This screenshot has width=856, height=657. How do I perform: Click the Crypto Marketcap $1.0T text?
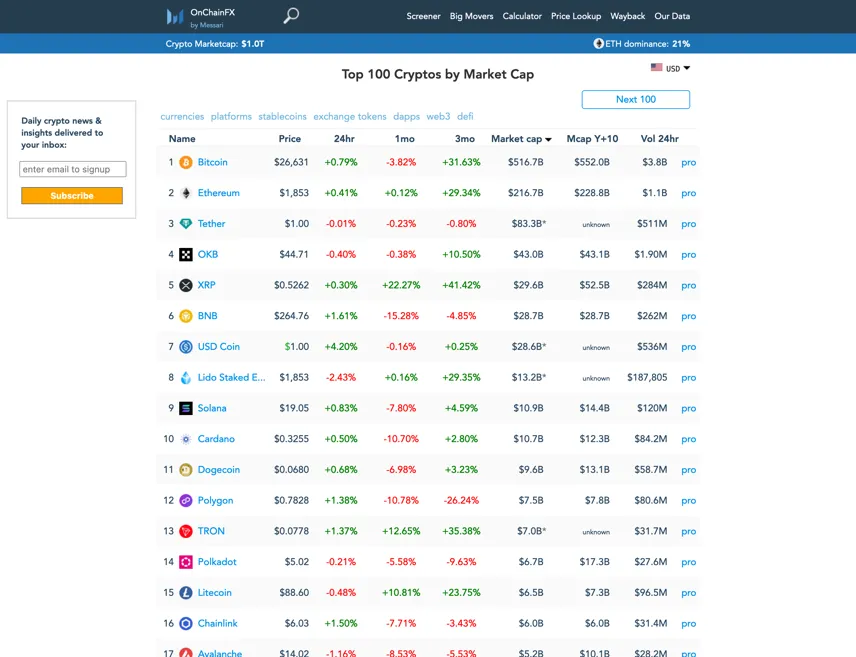[x=215, y=44]
